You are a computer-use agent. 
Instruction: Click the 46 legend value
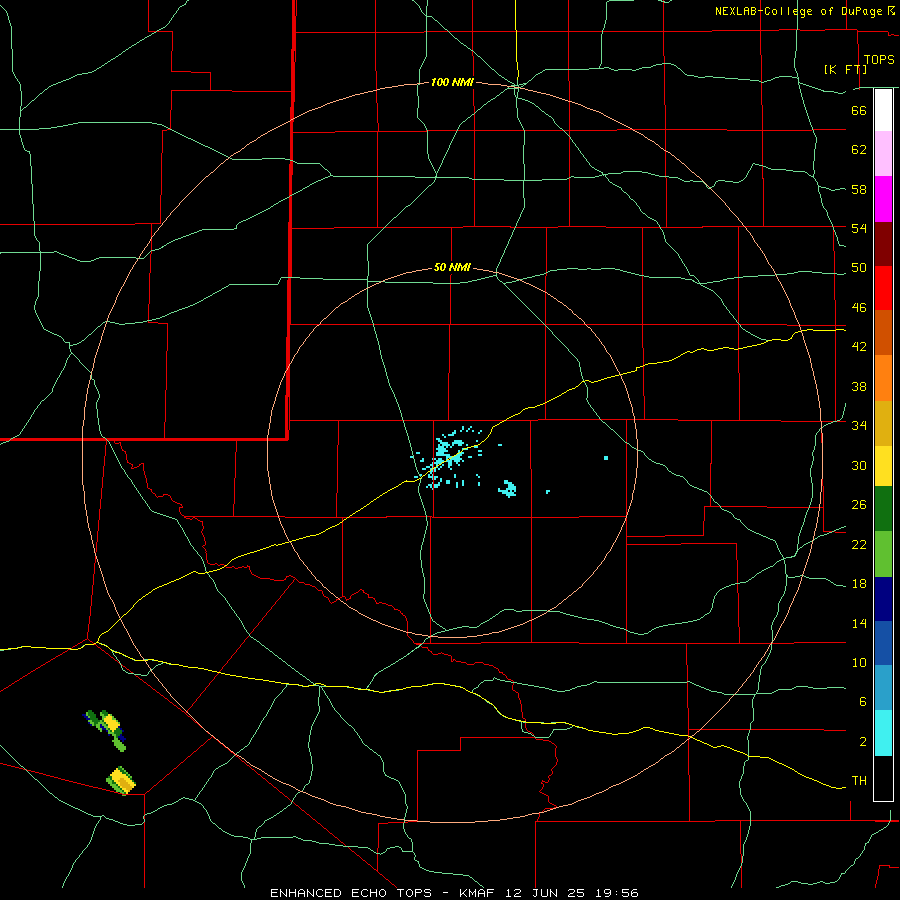[859, 308]
